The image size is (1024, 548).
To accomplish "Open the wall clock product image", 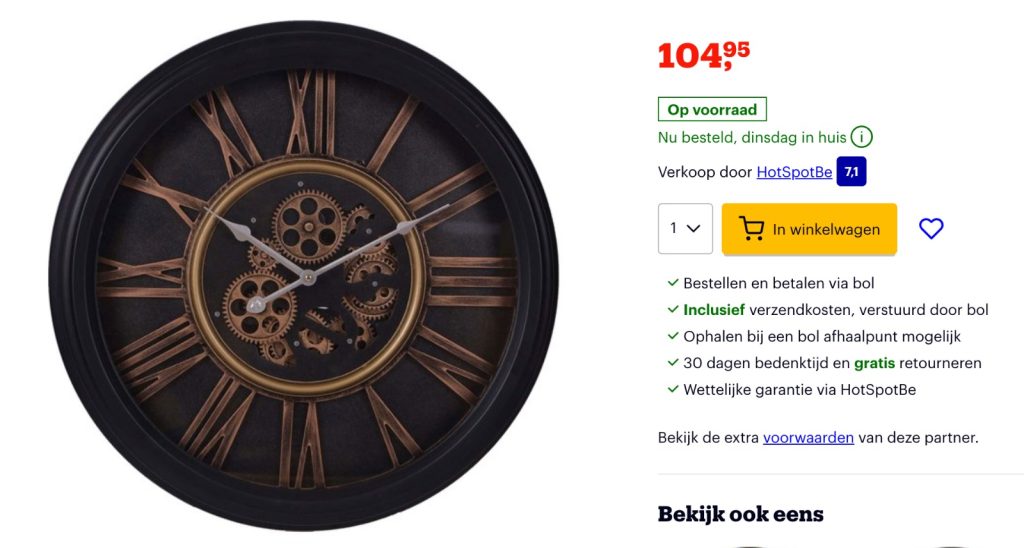I will coord(304,276).
